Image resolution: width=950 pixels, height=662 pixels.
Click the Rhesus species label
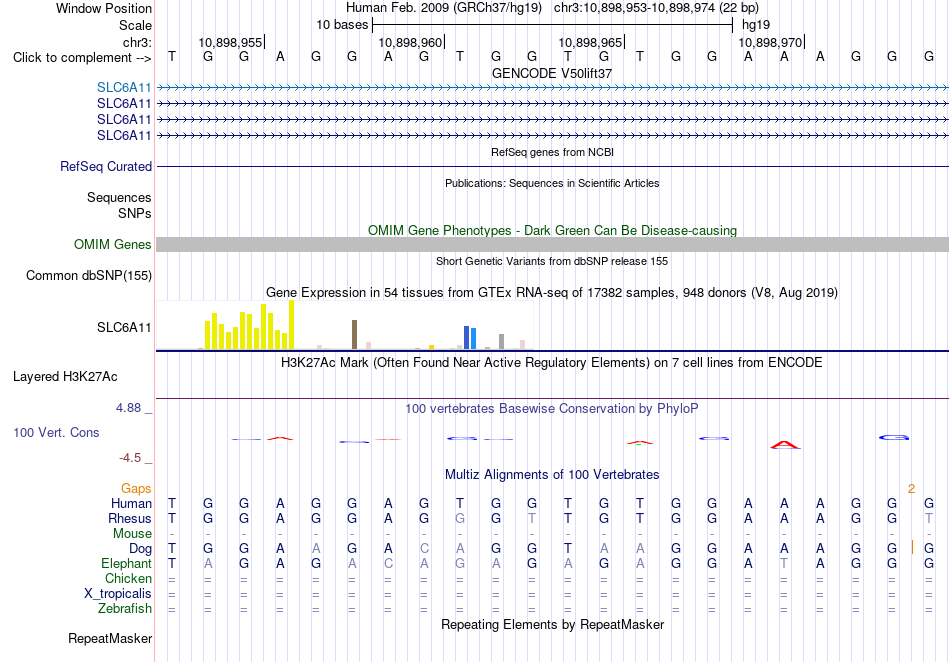tap(130, 518)
